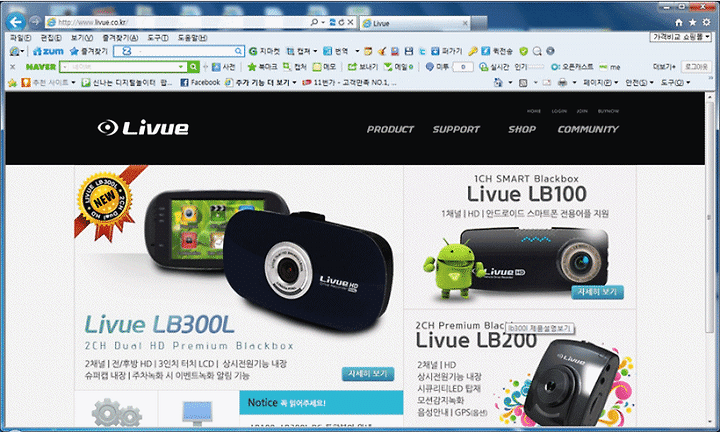Open Naver toolbar 메모 note

pyautogui.click(x=324, y=67)
